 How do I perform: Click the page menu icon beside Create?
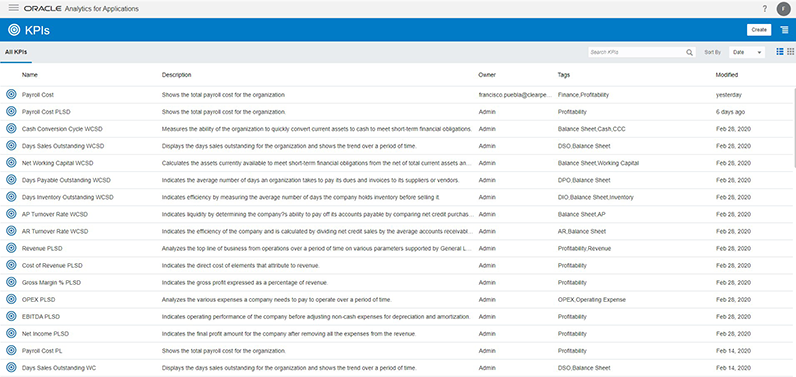(x=785, y=30)
